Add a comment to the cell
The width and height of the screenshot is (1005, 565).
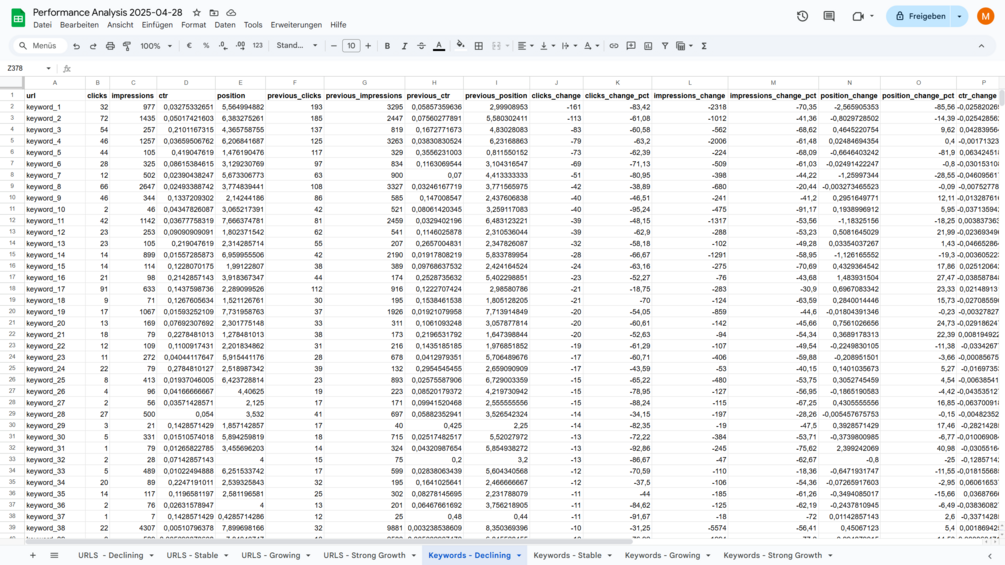631,46
